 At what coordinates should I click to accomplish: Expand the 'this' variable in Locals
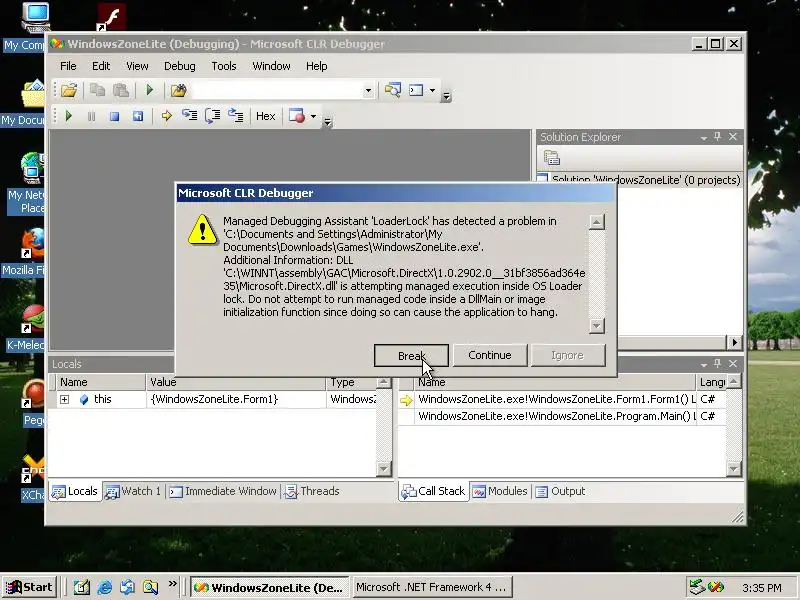tap(64, 399)
